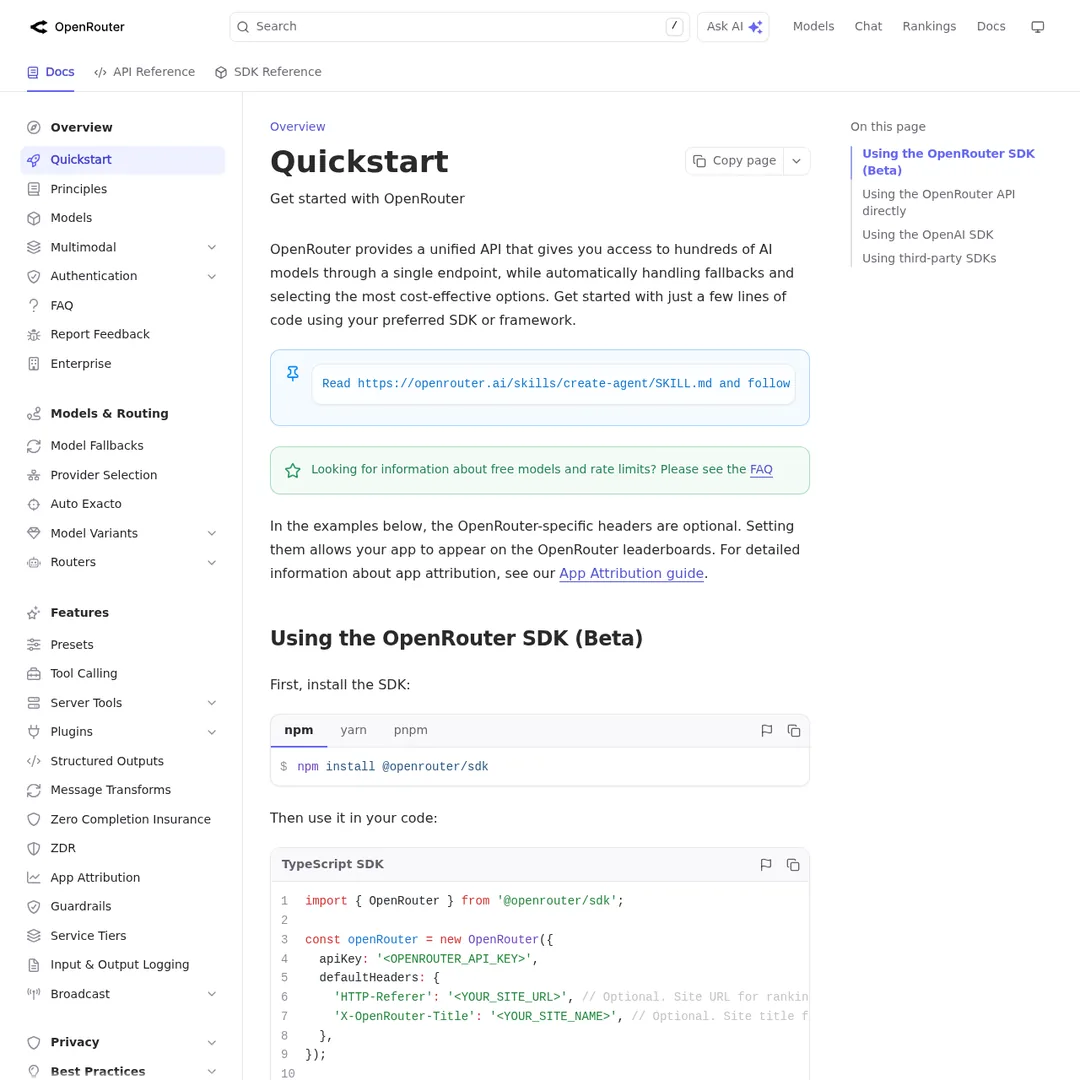Image resolution: width=1080 pixels, height=1080 pixels.
Task: Flag the TypeScript SDK code block
Action: click(x=765, y=864)
